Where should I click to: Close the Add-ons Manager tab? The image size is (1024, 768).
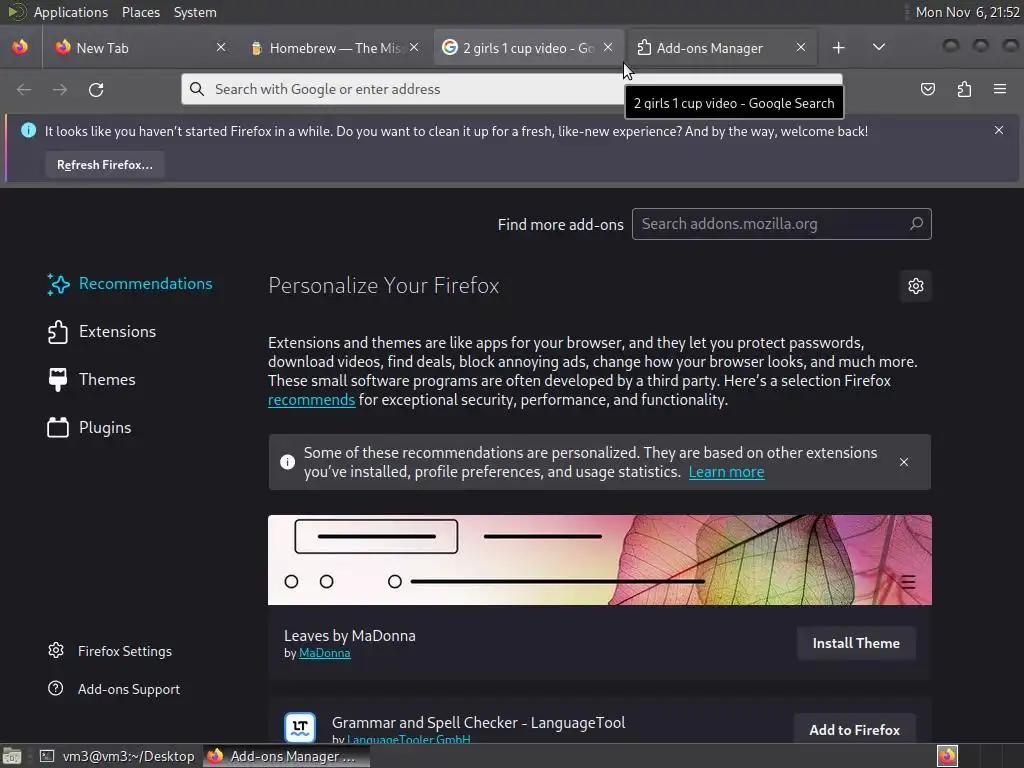pos(801,47)
